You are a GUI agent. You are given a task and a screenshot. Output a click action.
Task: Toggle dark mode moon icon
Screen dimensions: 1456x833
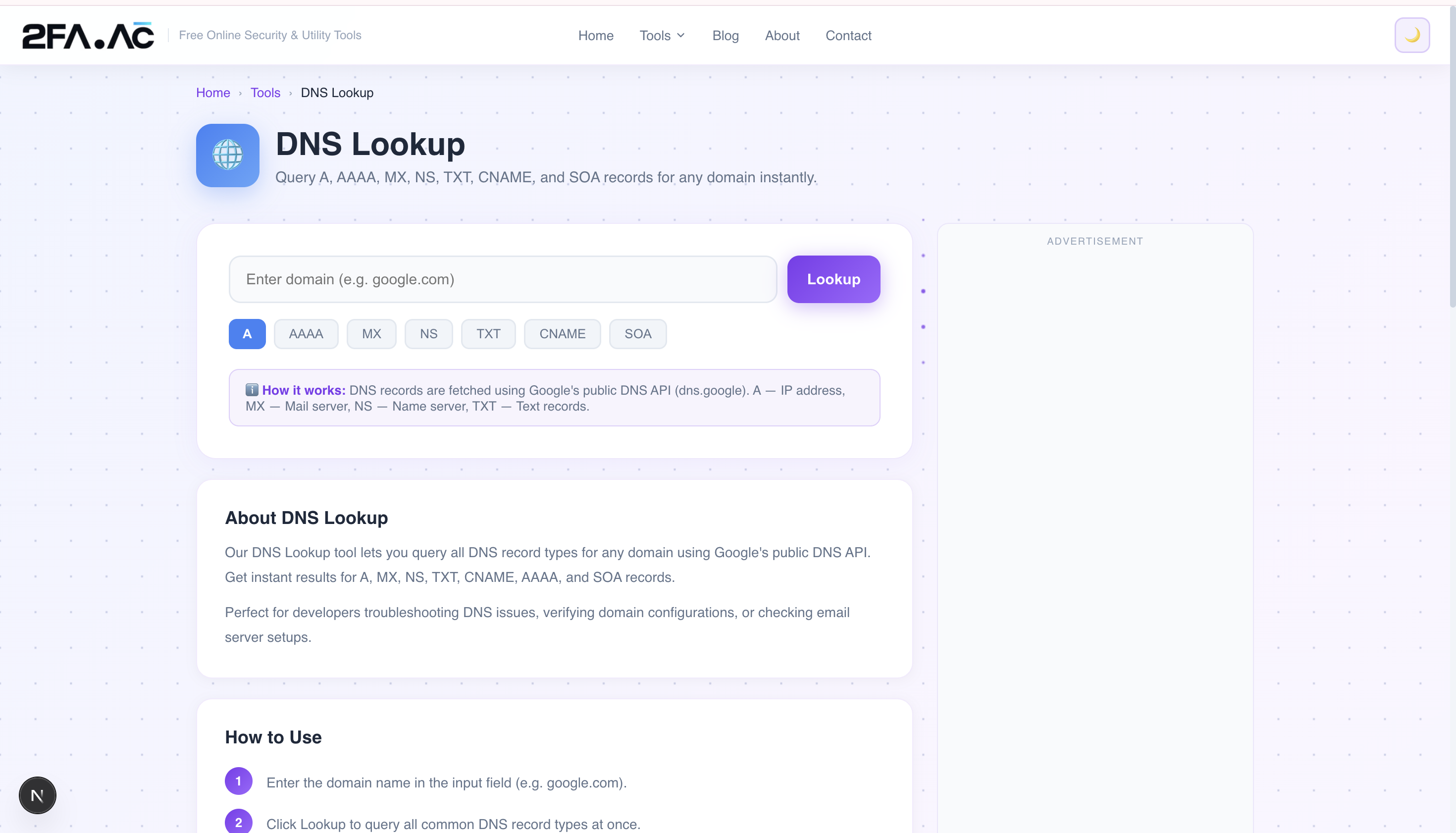1411,36
